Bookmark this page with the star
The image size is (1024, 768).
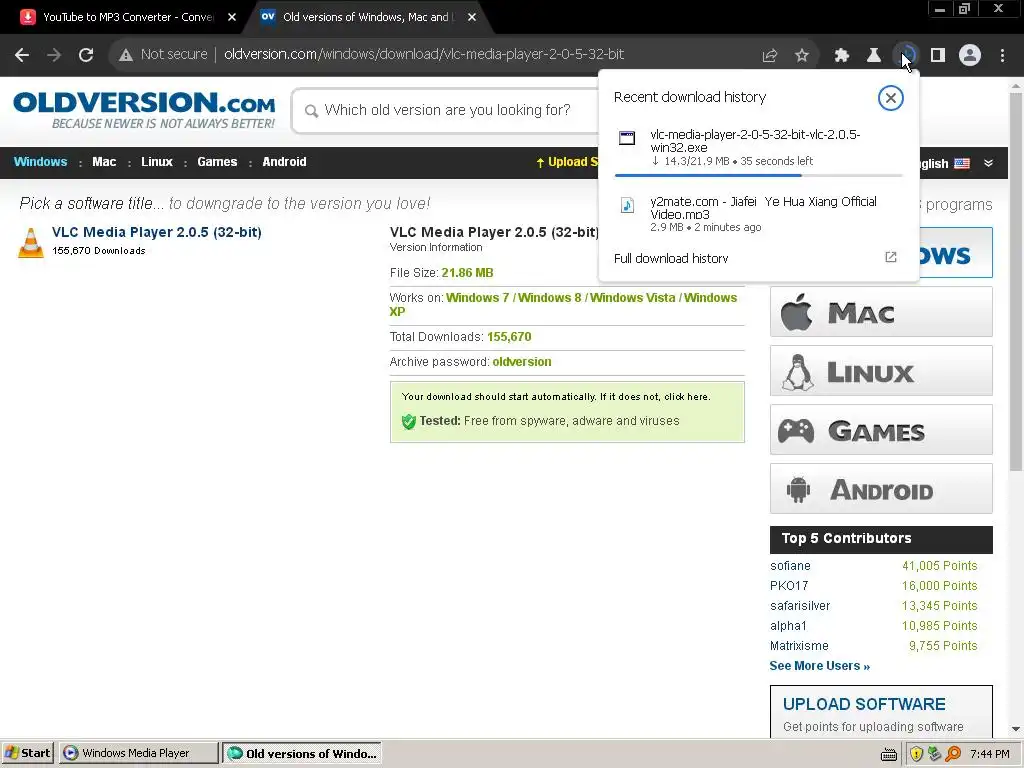tap(802, 56)
